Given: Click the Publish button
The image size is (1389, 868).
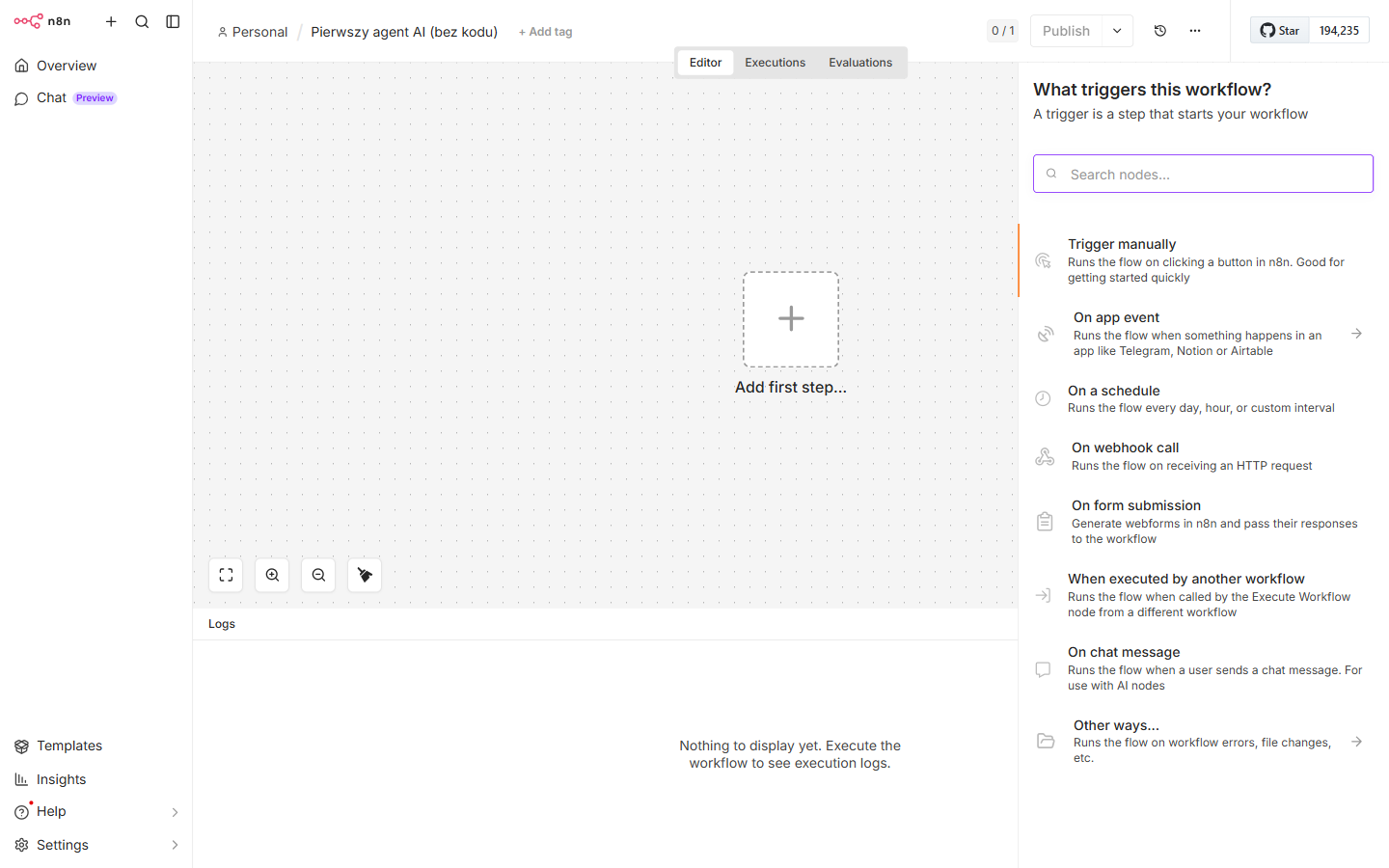Looking at the screenshot, I should [1066, 31].
